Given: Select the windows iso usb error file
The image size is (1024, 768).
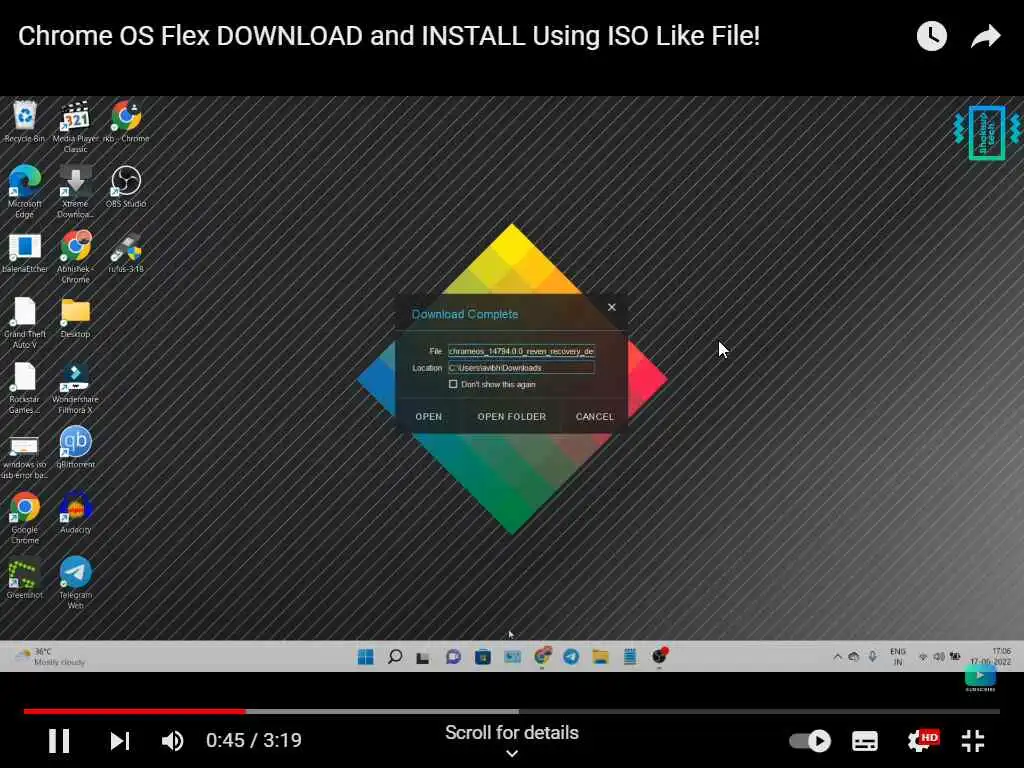Looking at the screenshot, I should pos(25,457).
